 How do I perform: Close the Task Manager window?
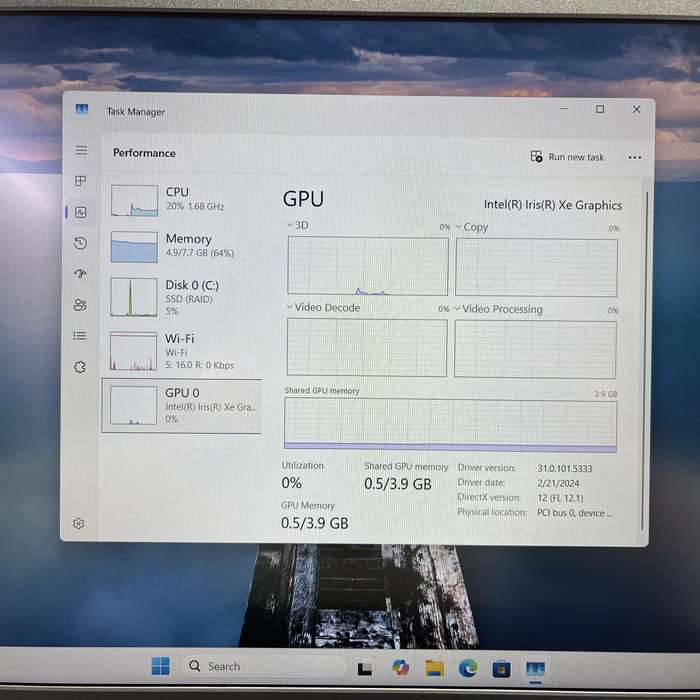click(637, 109)
